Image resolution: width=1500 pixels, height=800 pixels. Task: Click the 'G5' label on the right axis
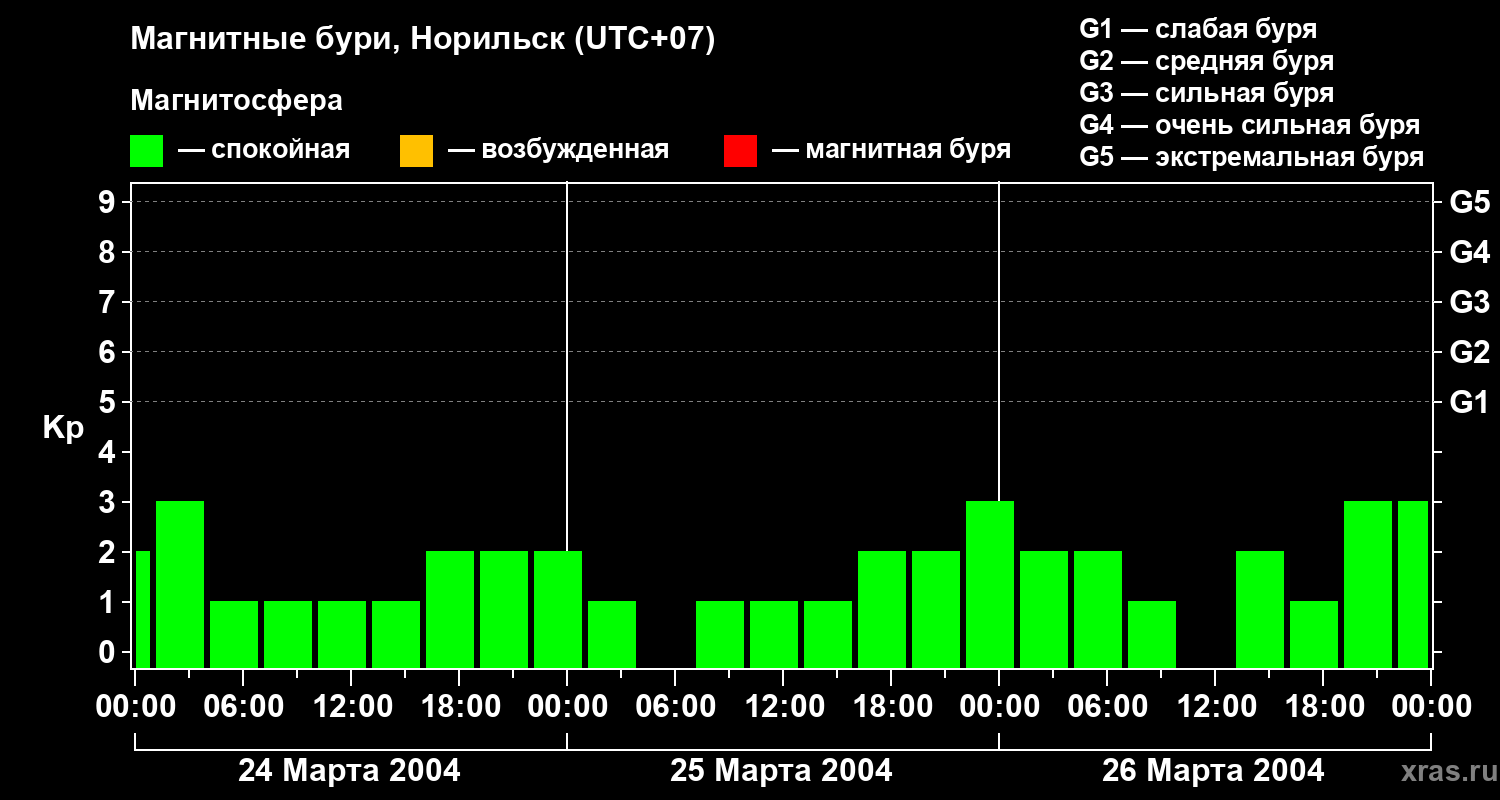1469,202
